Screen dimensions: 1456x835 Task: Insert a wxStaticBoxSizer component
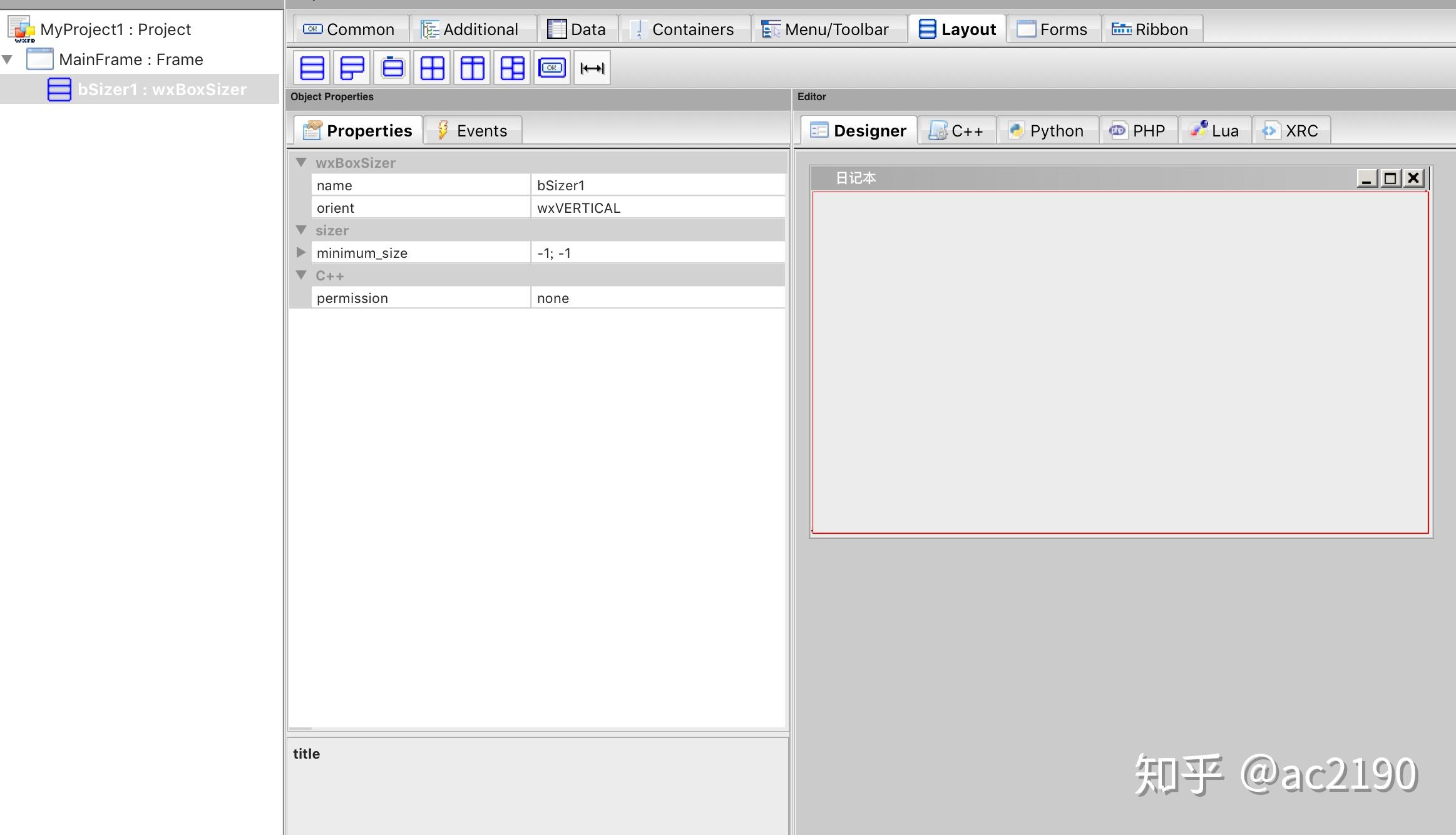(392, 68)
